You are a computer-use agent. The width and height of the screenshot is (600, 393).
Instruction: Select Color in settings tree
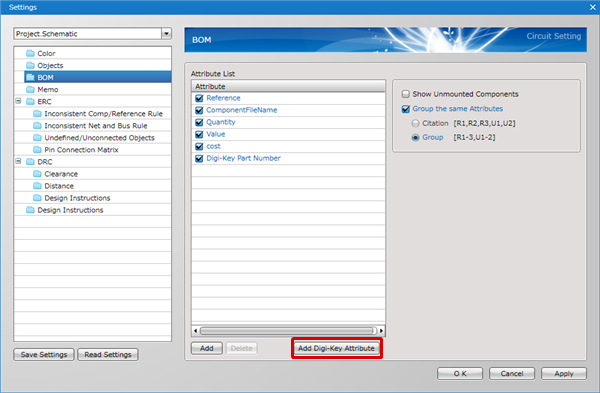click(x=46, y=53)
